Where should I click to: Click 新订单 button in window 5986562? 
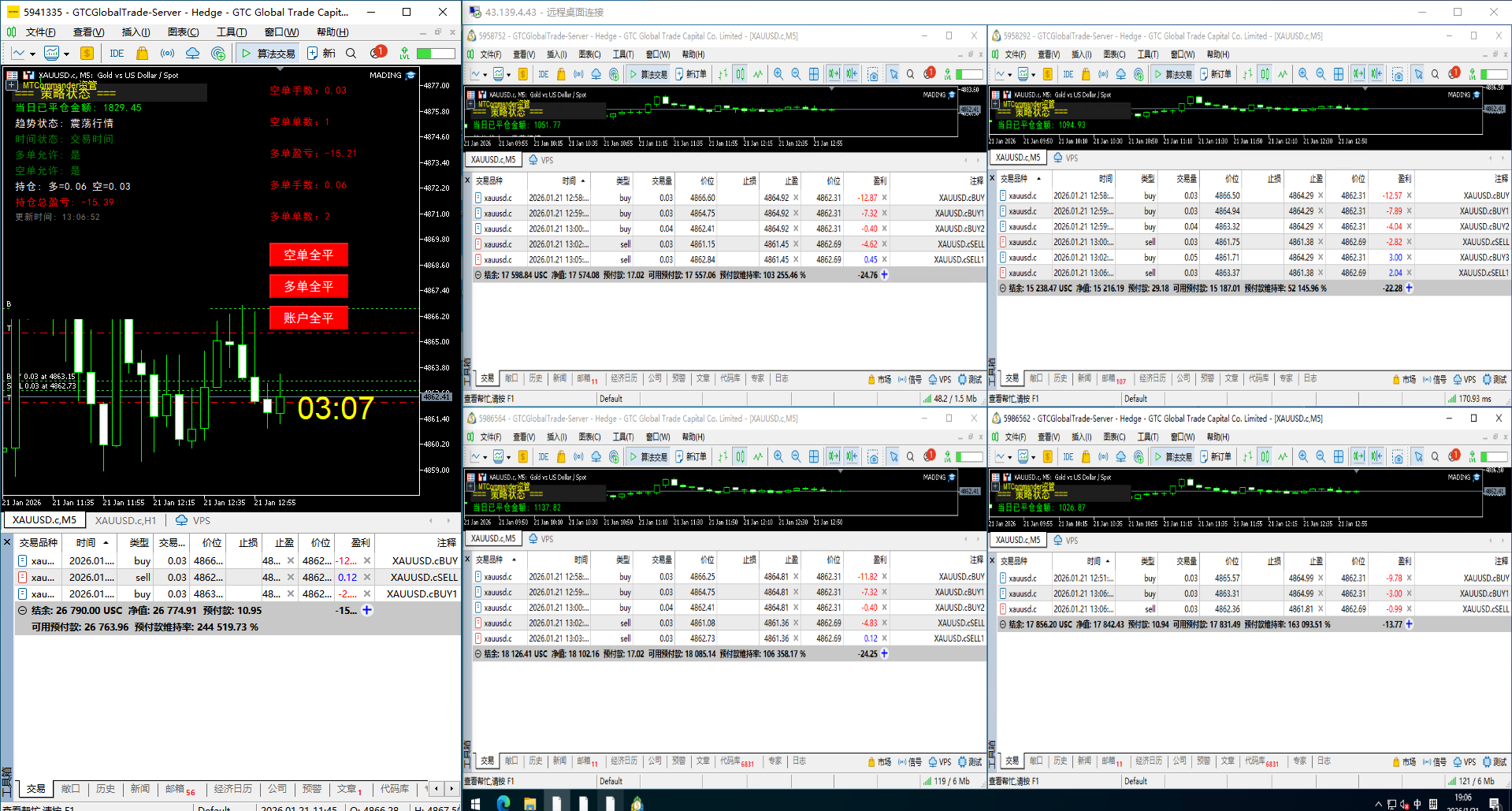1216,456
